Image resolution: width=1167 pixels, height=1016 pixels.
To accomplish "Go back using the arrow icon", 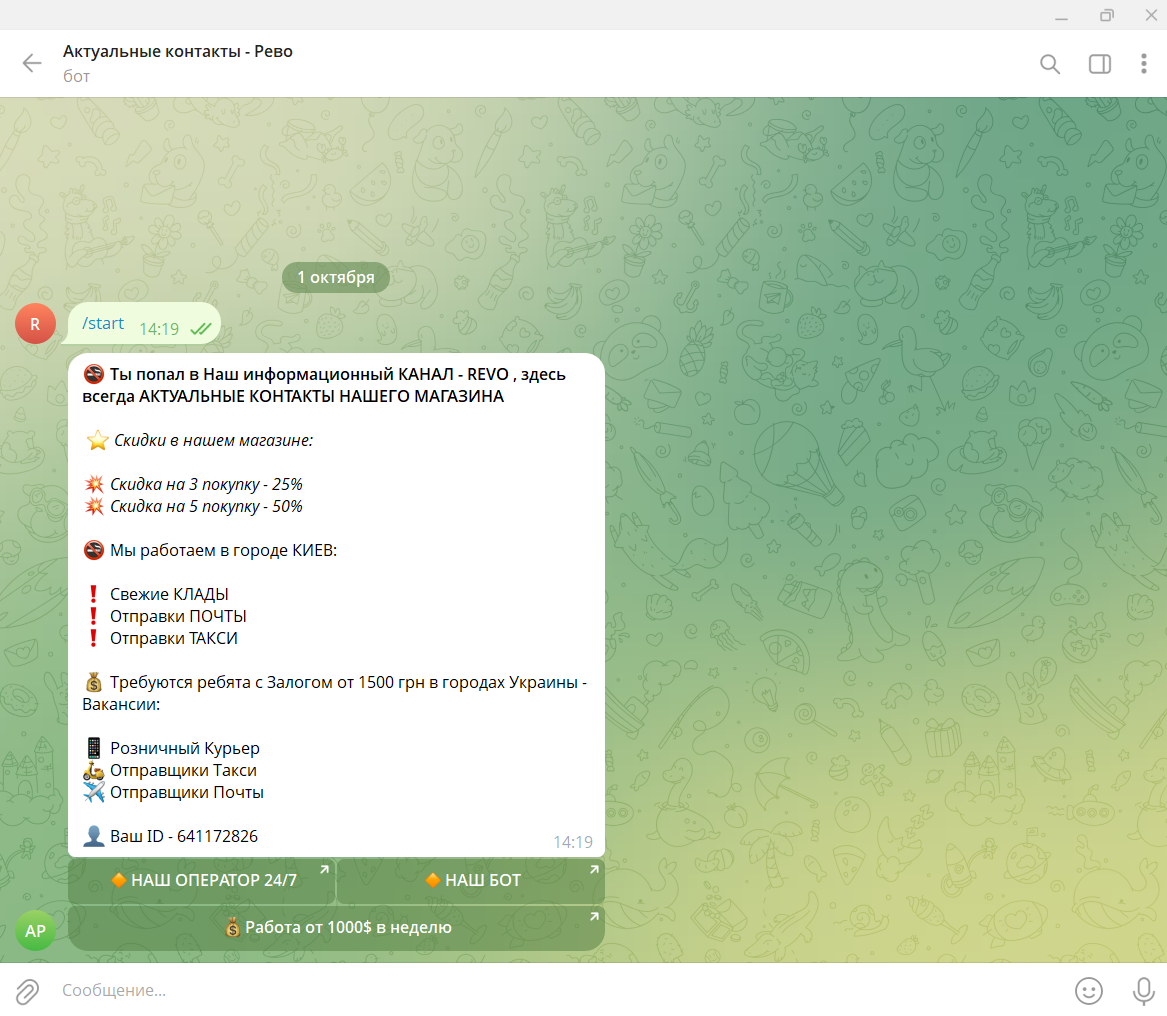I will [x=32, y=63].
